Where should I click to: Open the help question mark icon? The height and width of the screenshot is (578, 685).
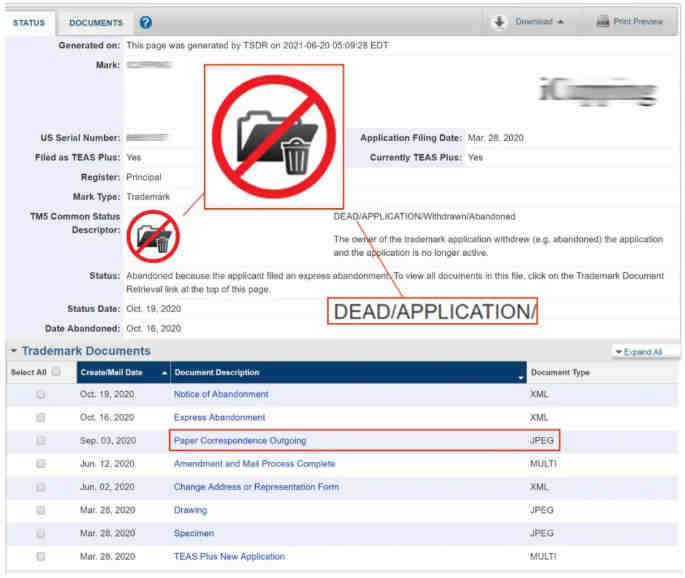(x=145, y=22)
